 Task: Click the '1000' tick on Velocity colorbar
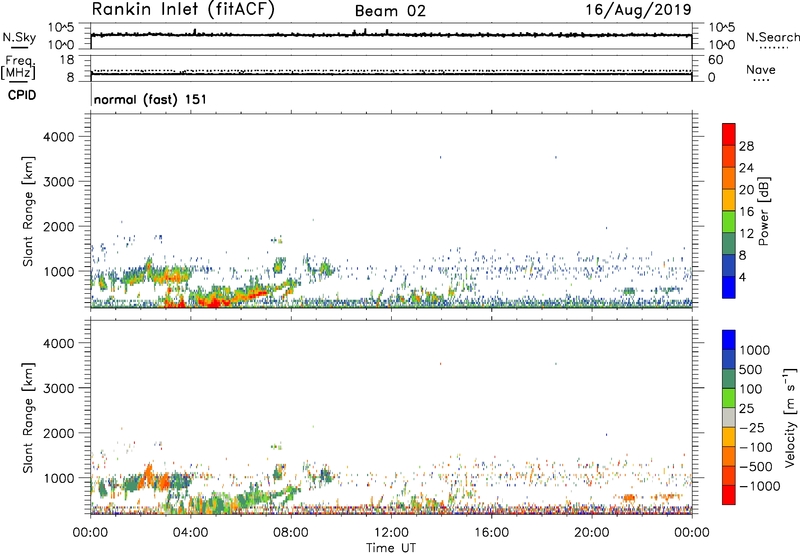click(x=754, y=350)
